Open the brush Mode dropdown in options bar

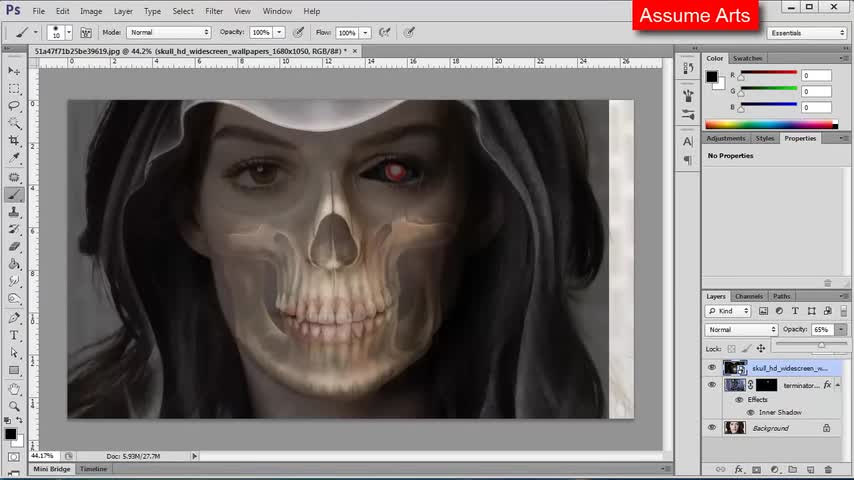tap(168, 33)
